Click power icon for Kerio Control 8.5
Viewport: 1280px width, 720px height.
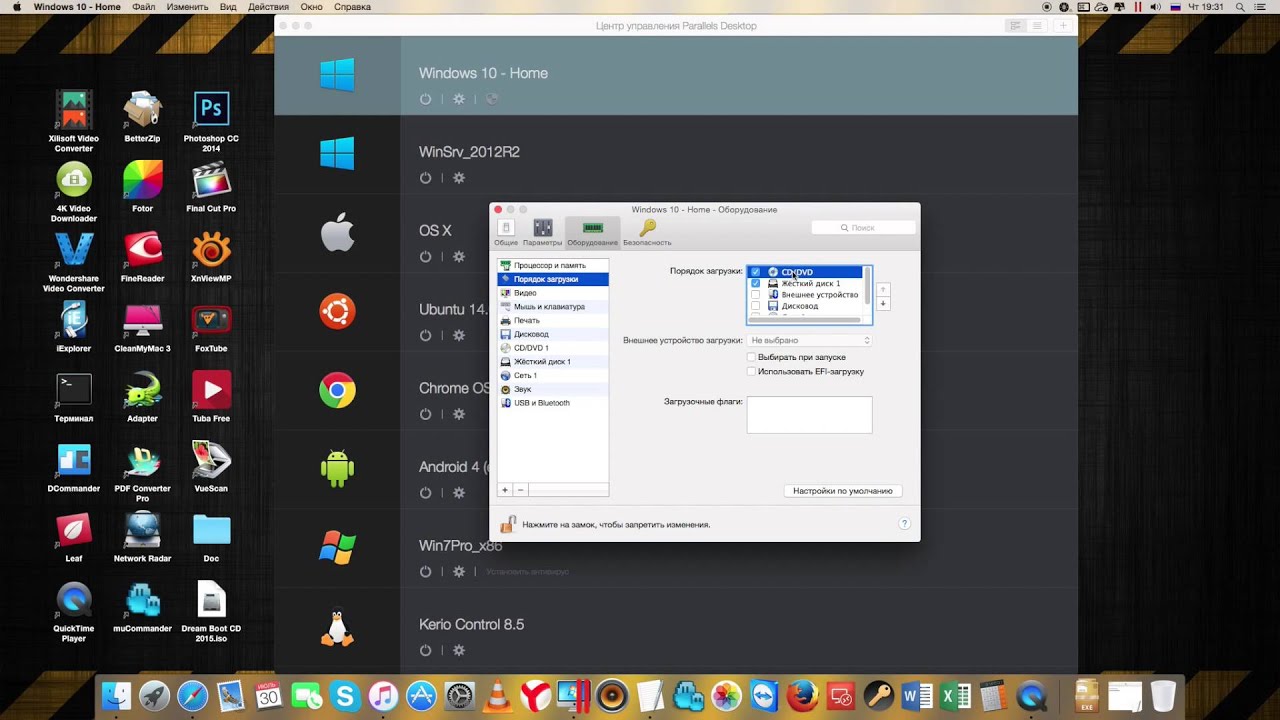(x=425, y=650)
